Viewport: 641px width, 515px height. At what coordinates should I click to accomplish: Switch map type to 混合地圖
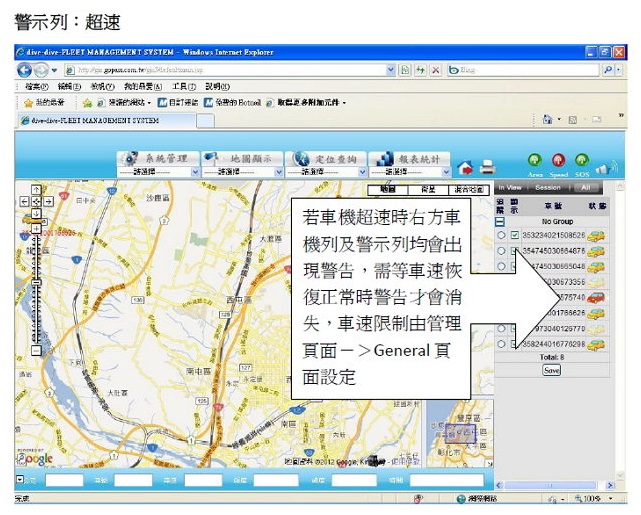coord(469,189)
